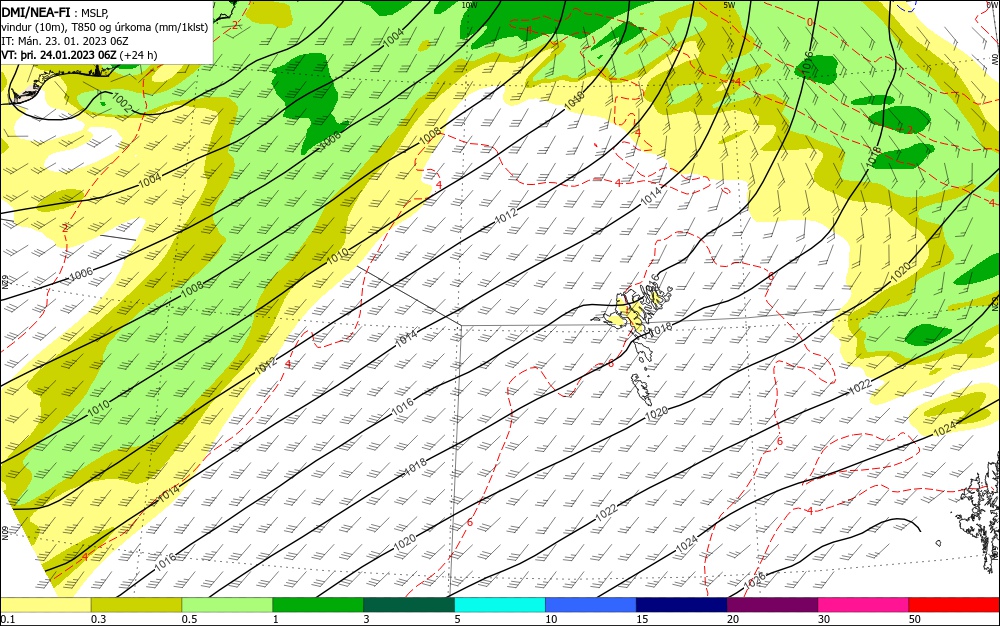Click the "1026" isobar label
The width and height of the screenshot is (1000, 626).
754,581
